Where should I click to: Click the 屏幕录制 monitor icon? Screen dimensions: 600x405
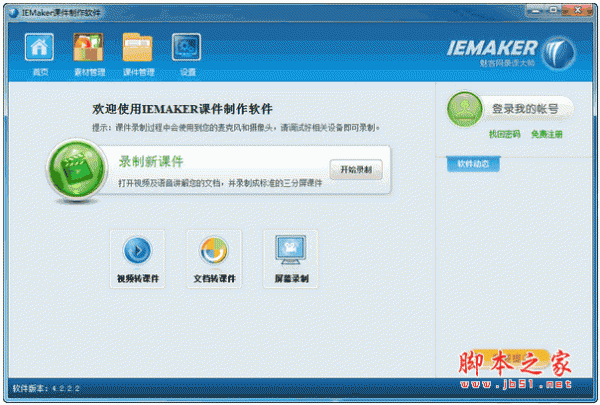pos(290,250)
